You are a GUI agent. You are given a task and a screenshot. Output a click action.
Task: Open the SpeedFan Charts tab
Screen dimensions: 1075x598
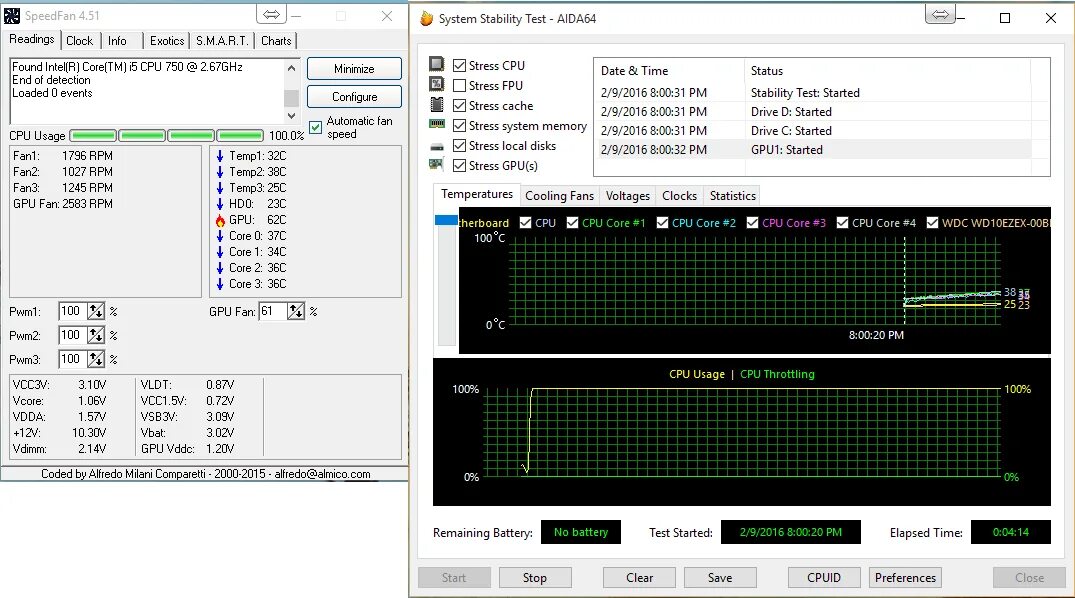pyautogui.click(x=276, y=41)
